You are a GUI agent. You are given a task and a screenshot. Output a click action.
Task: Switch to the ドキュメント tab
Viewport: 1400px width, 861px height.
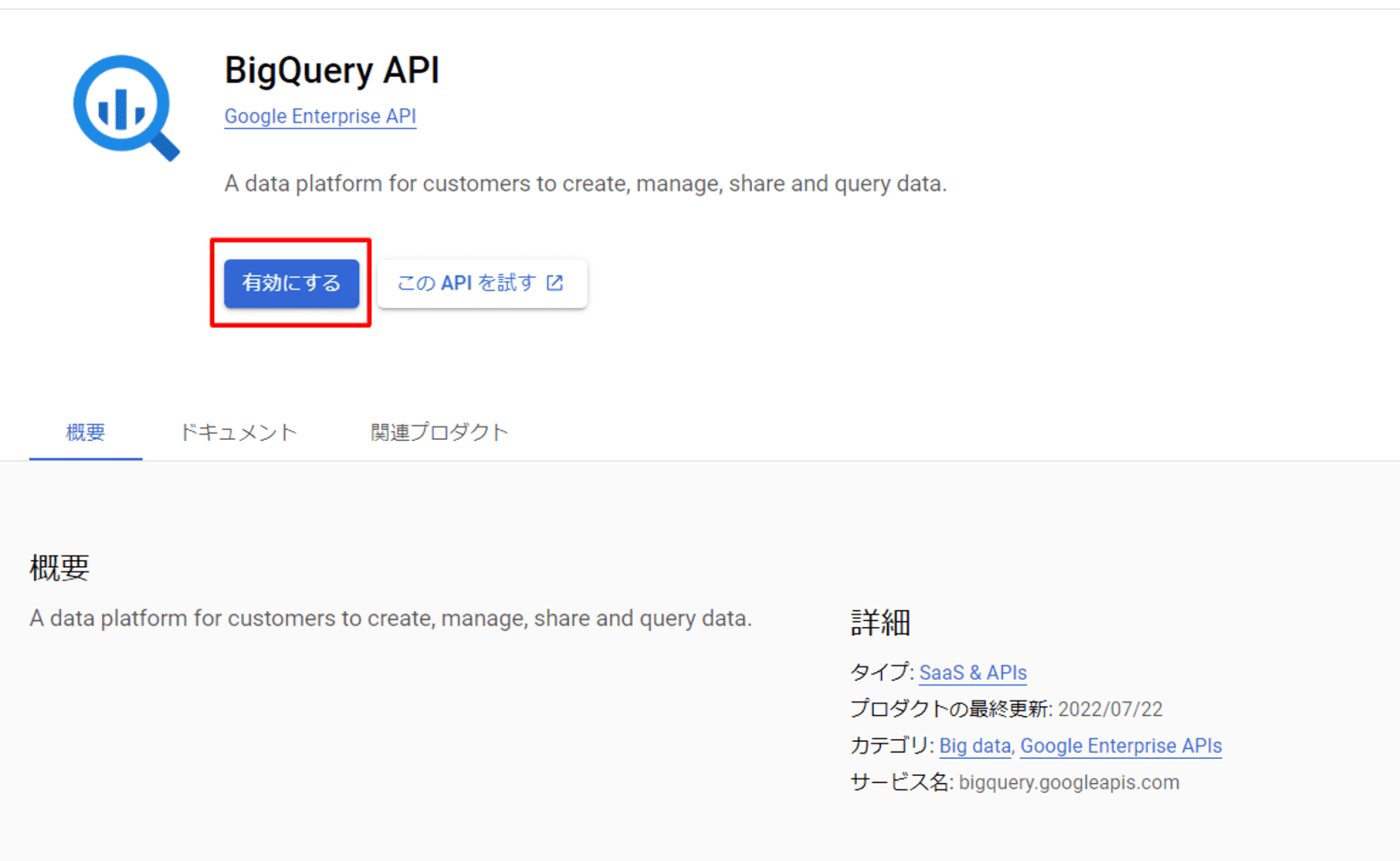[238, 432]
